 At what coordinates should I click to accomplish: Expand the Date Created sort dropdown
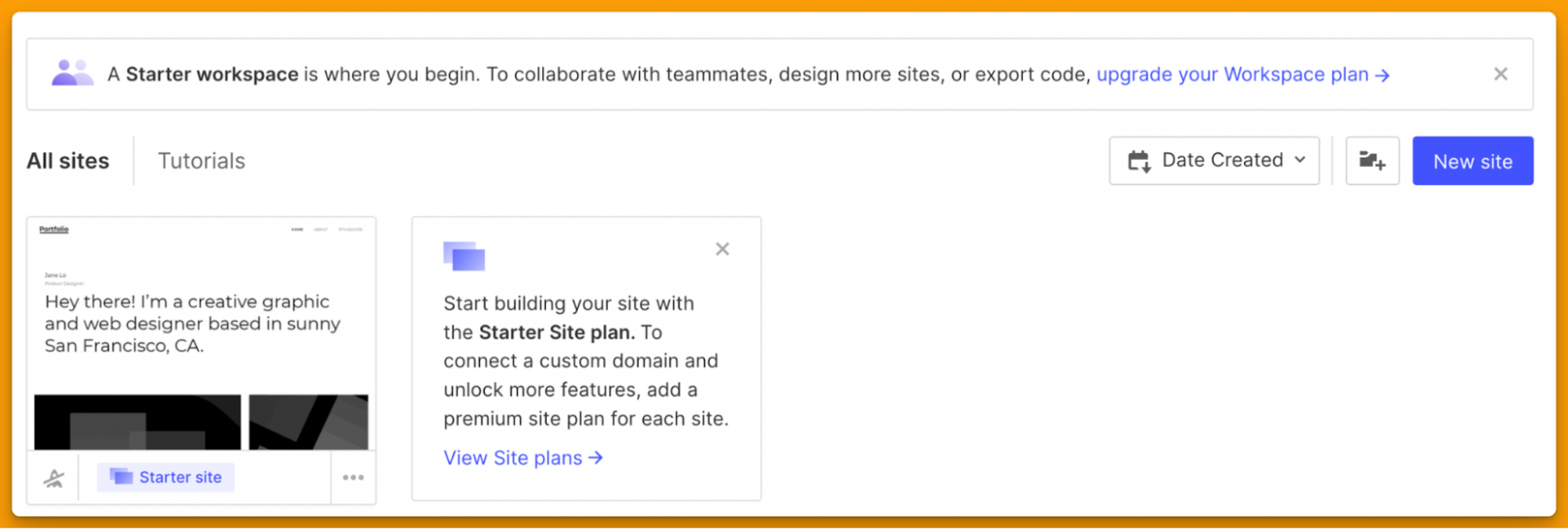[x=1213, y=161]
